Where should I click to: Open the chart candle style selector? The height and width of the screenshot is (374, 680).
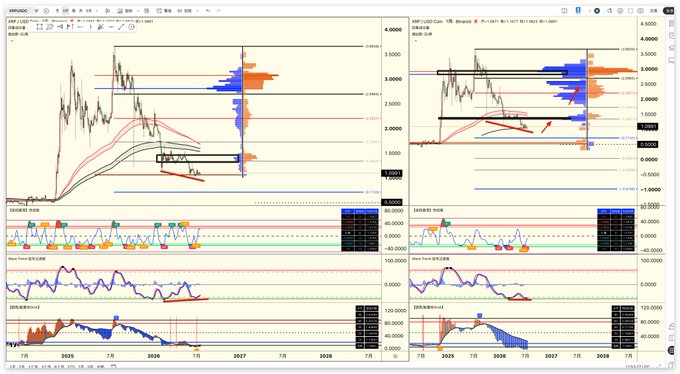click(x=108, y=11)
